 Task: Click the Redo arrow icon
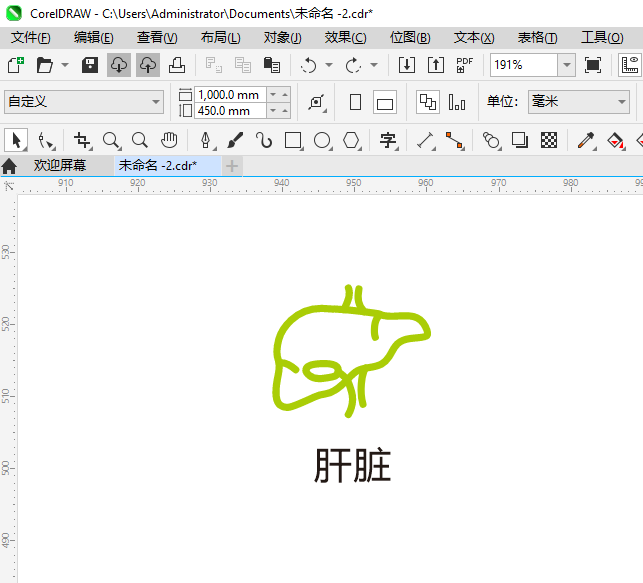tap(353, 65)
